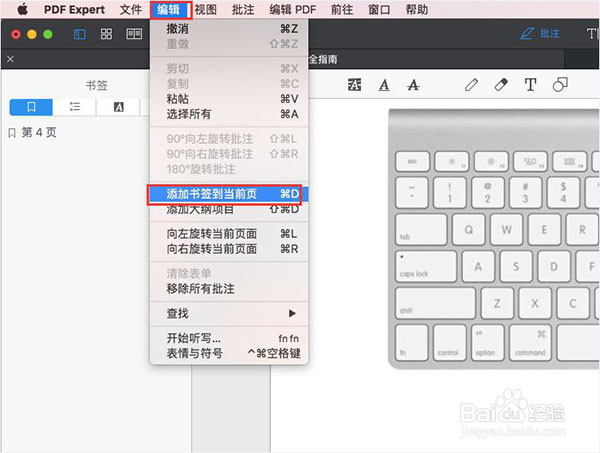The width and height of the screenshot is (600, 453).
Task: Select the eraser tool
Action: pos(501,85)
